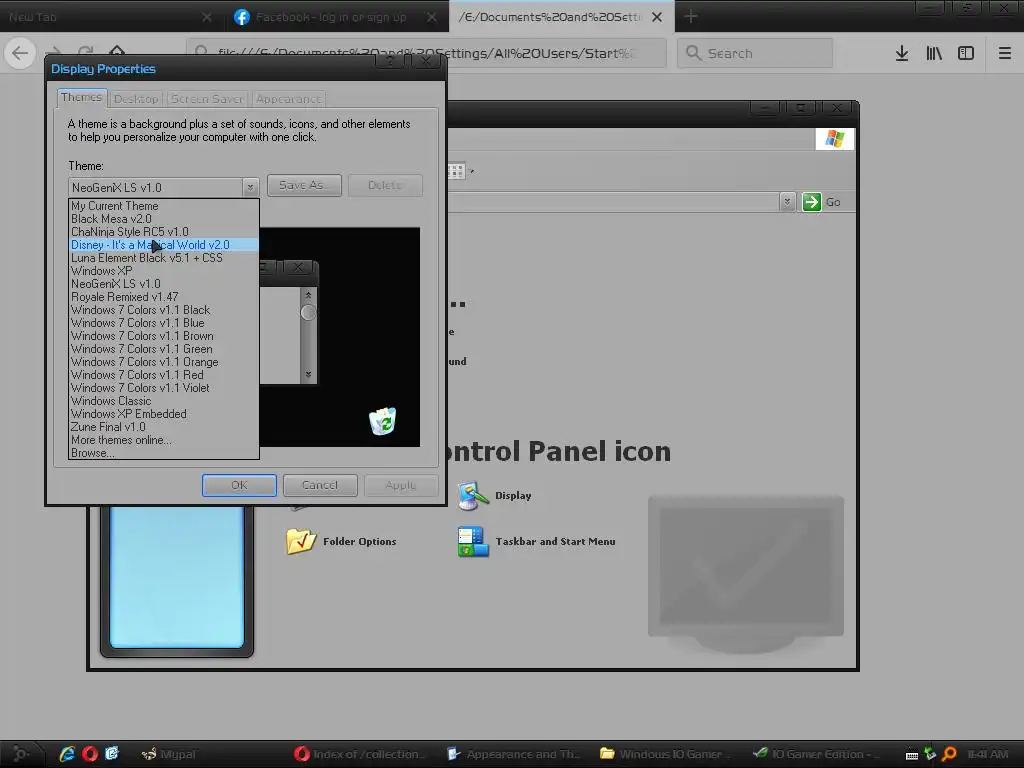Screen dimensions: 1024x768
Task: Choose My Current Theme from list
Action: 164,206
